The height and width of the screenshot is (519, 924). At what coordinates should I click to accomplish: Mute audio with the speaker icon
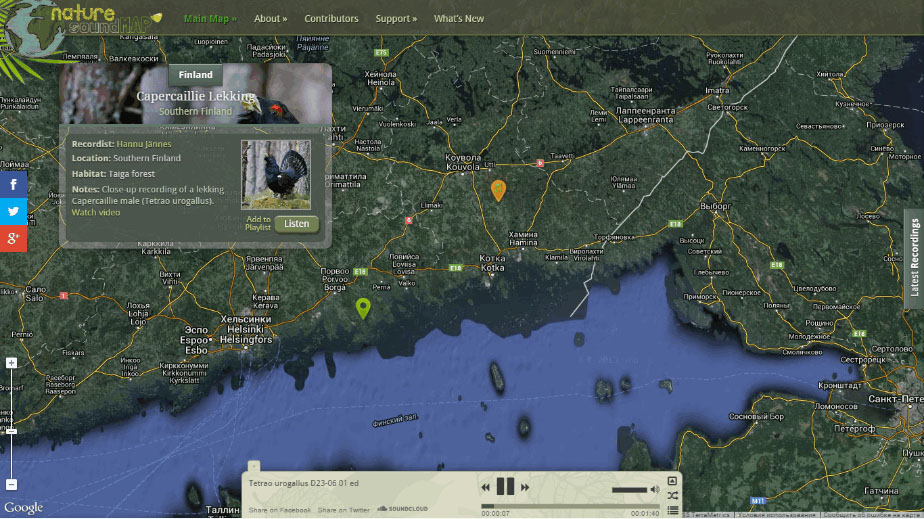pos(655,490)
